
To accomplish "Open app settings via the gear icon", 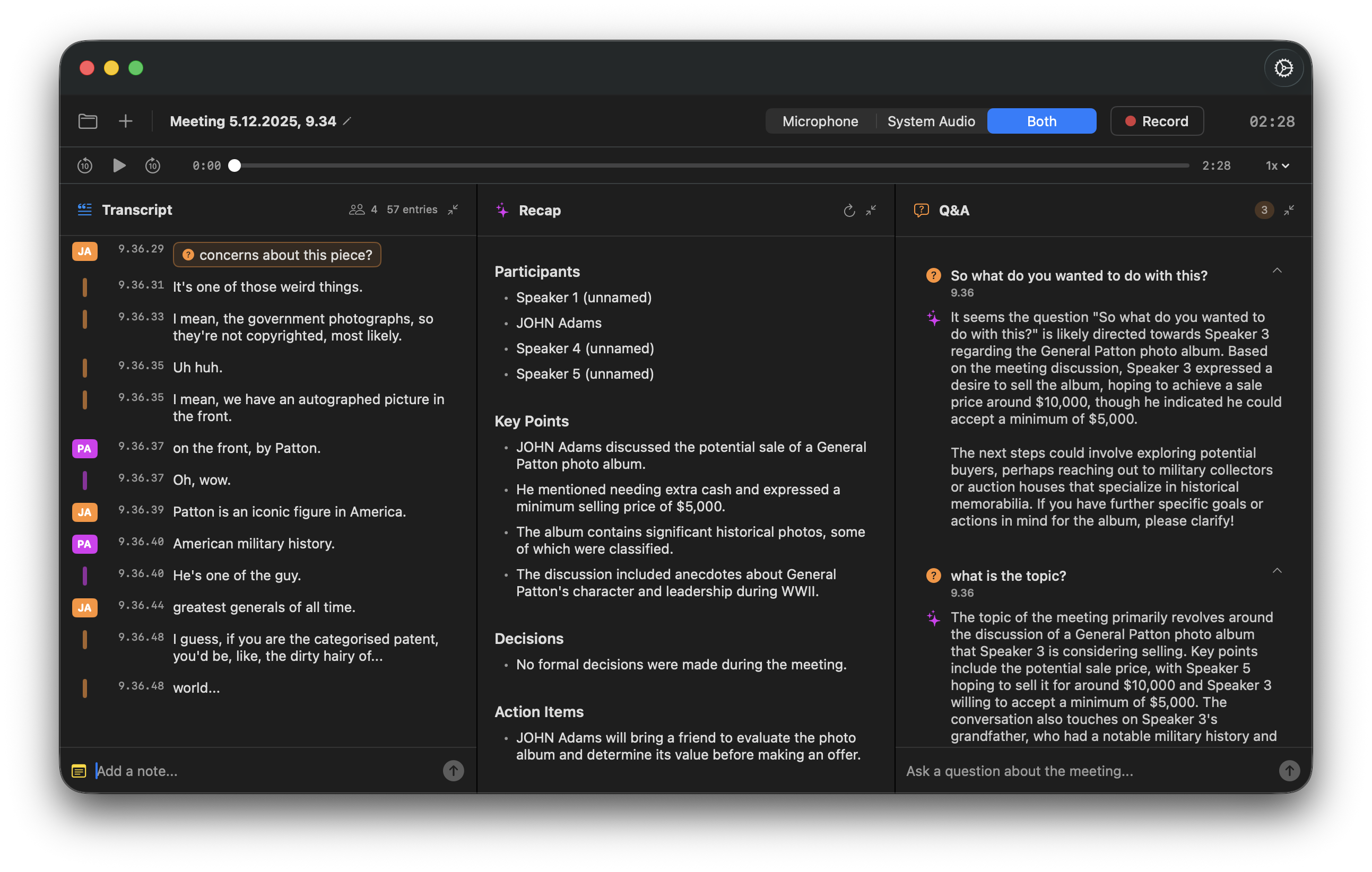I will (1284, 68).
